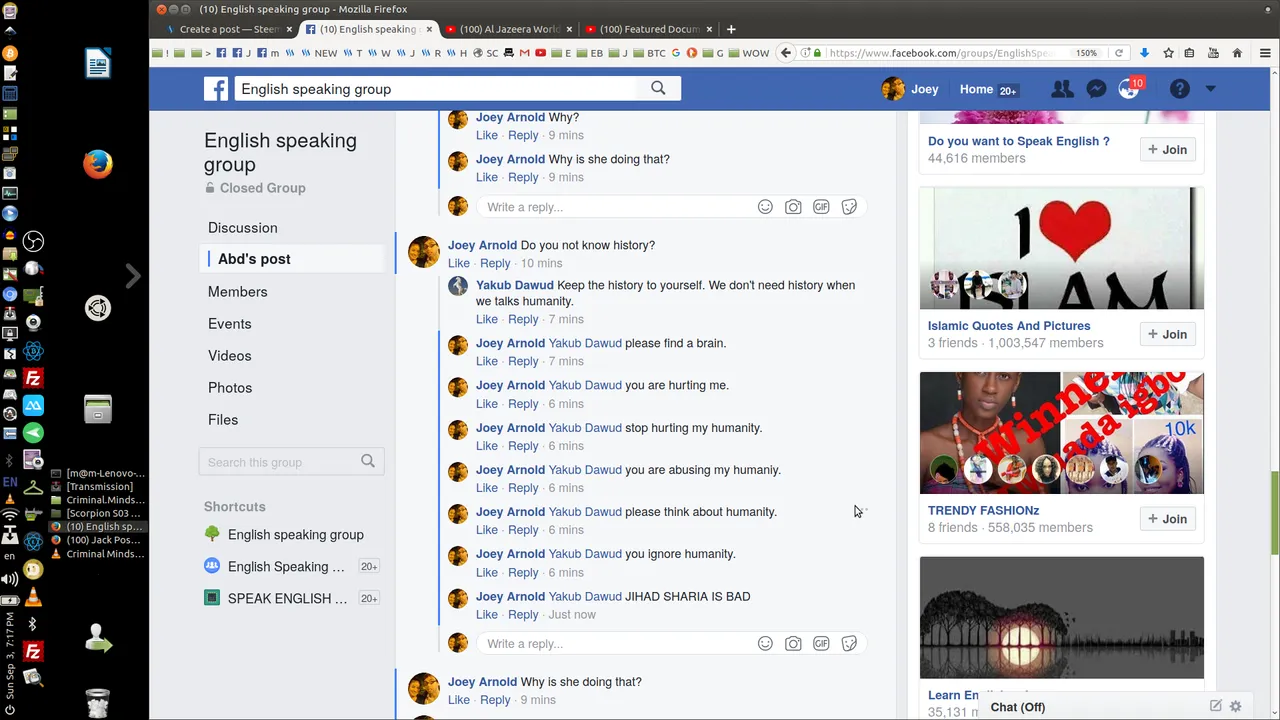
Task: Open a new Firefox tab with plus
Action: click(731, 29)
